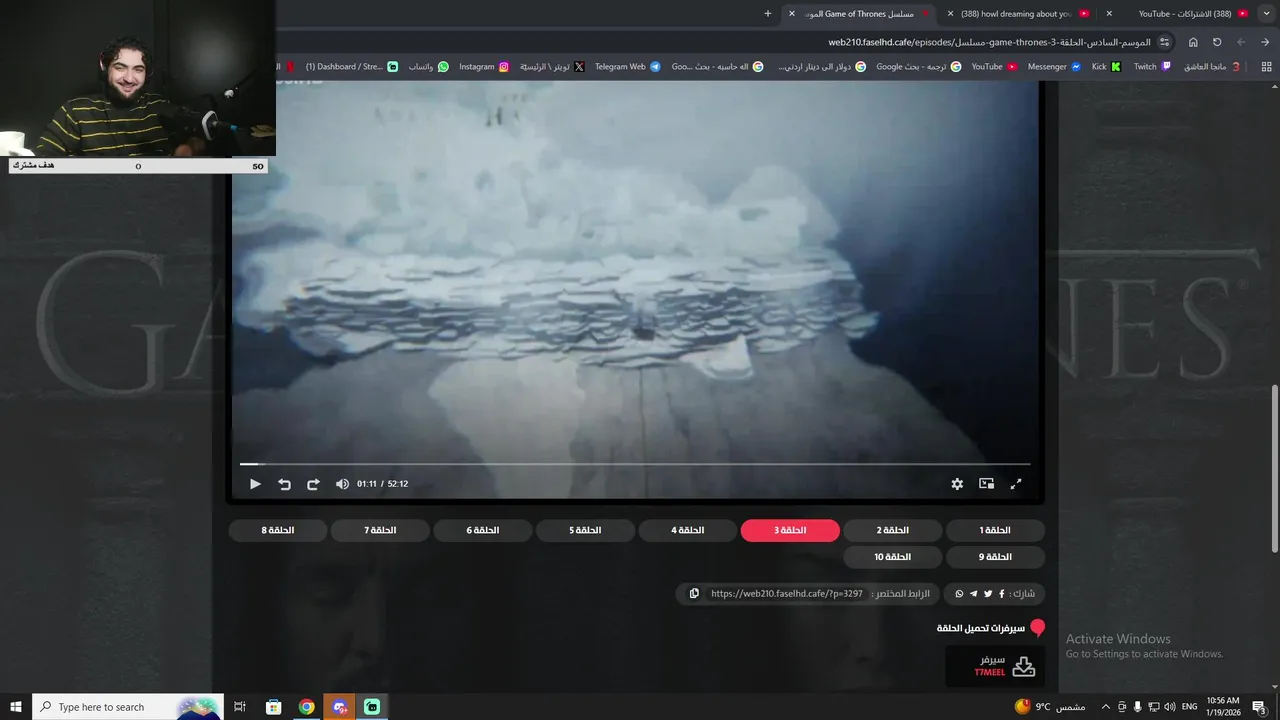The width and height of the screenshot is (1280, 720).
Task: Open Microsoft Store from taskbar
Action: [x=273, y=707]
